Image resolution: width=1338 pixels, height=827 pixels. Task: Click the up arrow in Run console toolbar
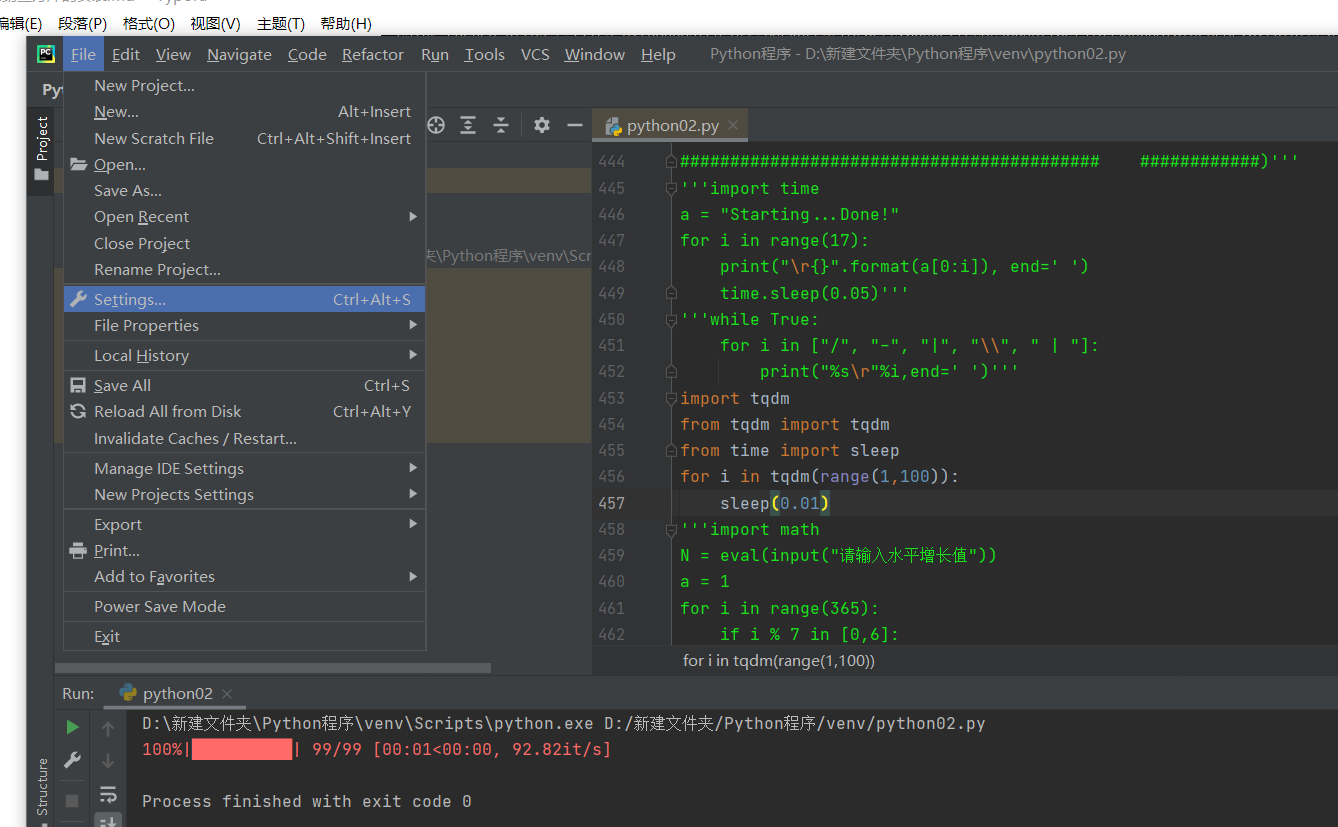(108, 729)
